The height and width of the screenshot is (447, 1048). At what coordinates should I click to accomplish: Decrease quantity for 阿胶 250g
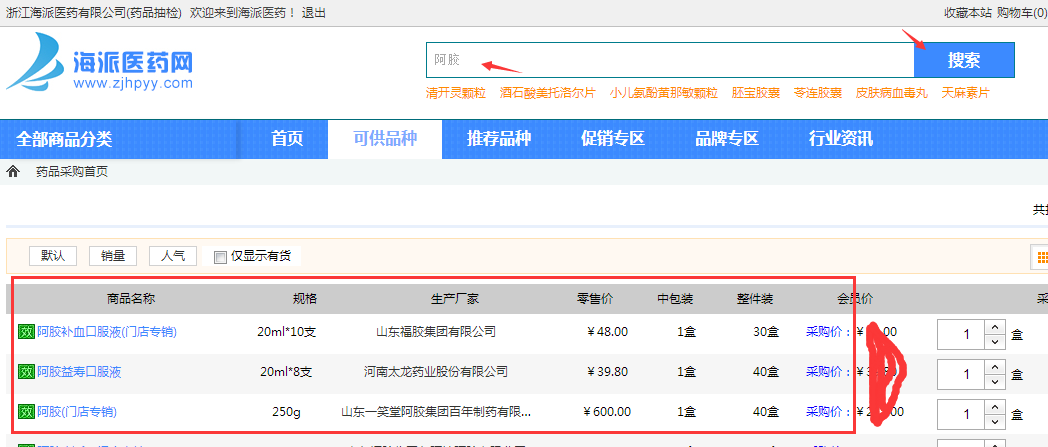(x=995, y=422)
